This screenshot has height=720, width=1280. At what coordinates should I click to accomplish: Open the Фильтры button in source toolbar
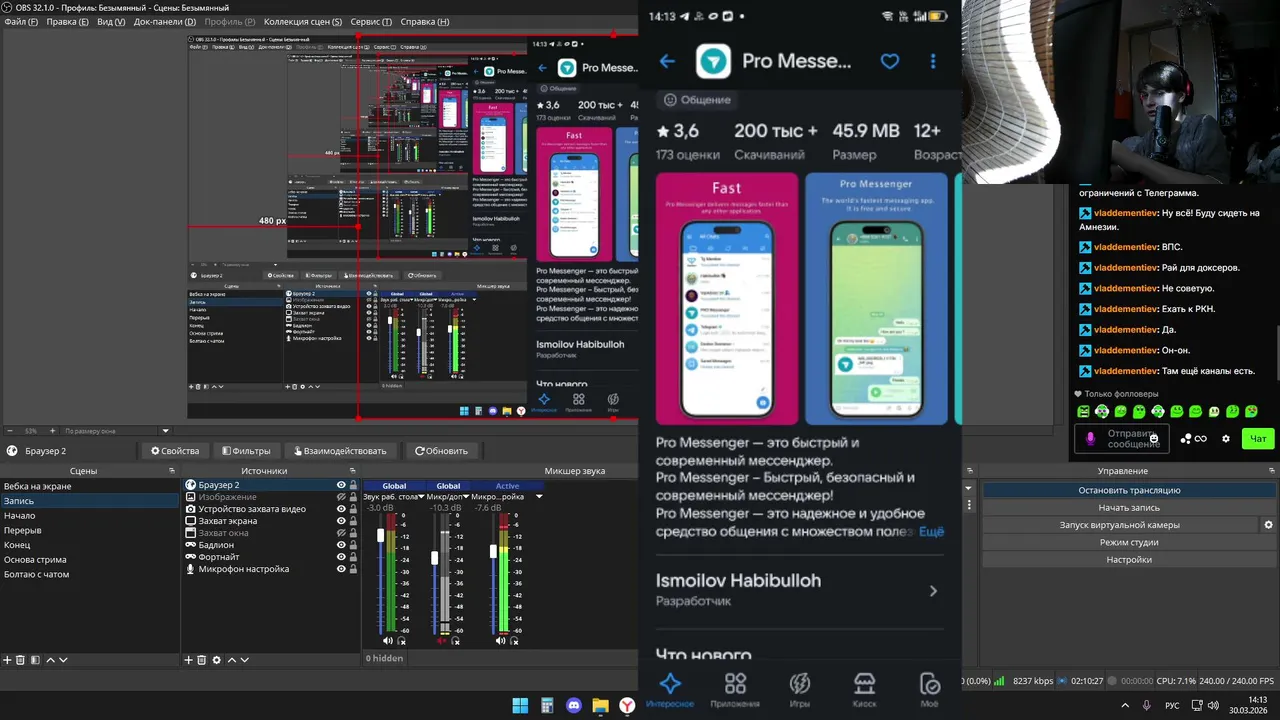(246, 451)
